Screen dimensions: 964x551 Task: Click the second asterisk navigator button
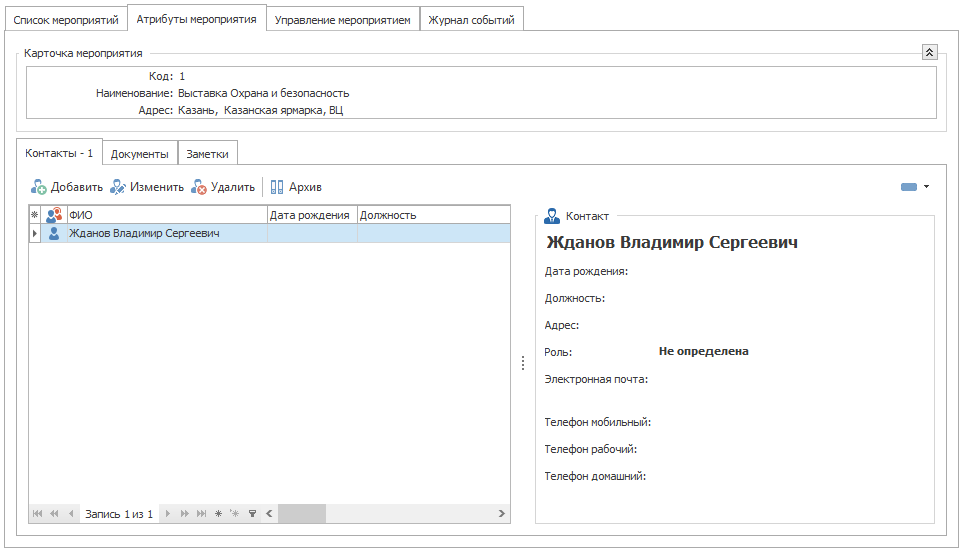[x=234, y=513]
